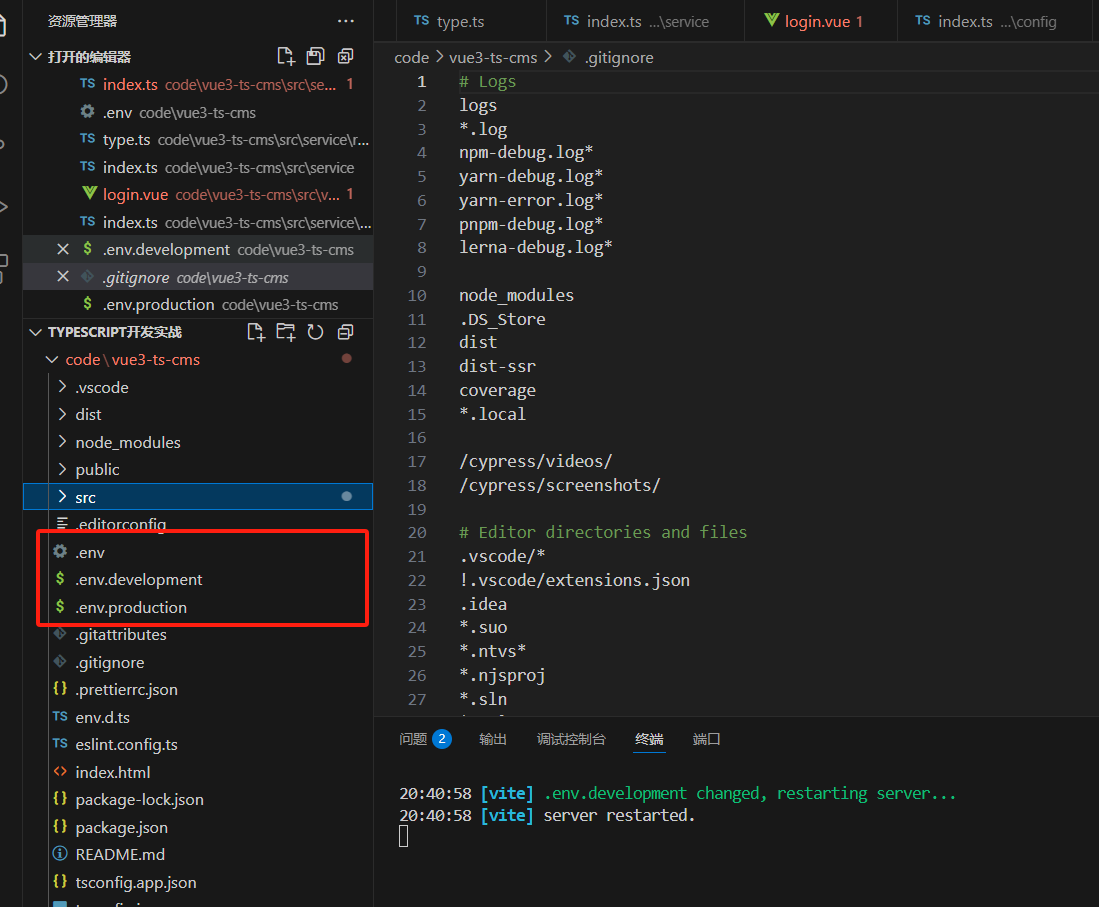This screenshot has width=1099, height=907.
Task: Expand the node_modules folder
Action: [62, 442]
